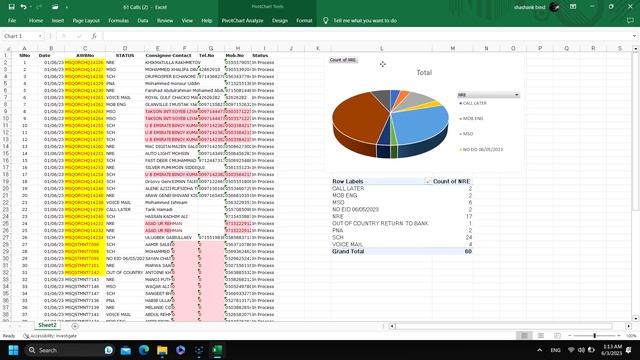Click the Name Box showing Chart 1
Image resolution: width=640 pixels, height=360 pixels.
click(x=20, y=36)
